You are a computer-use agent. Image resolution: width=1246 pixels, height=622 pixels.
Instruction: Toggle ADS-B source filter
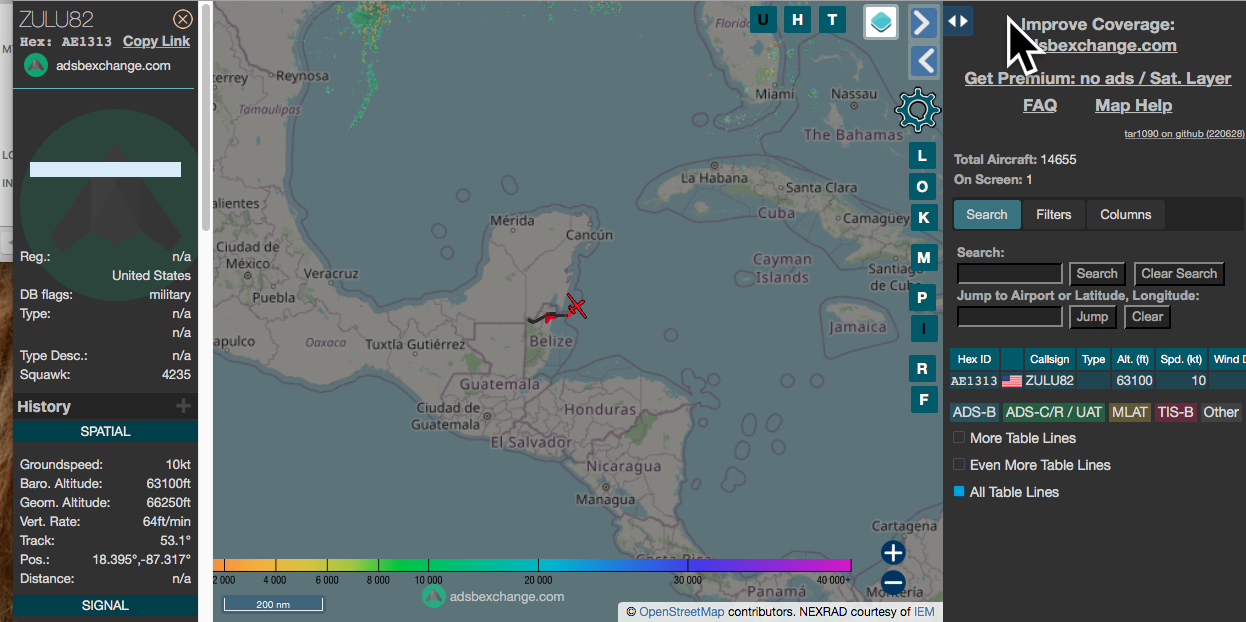975,412
